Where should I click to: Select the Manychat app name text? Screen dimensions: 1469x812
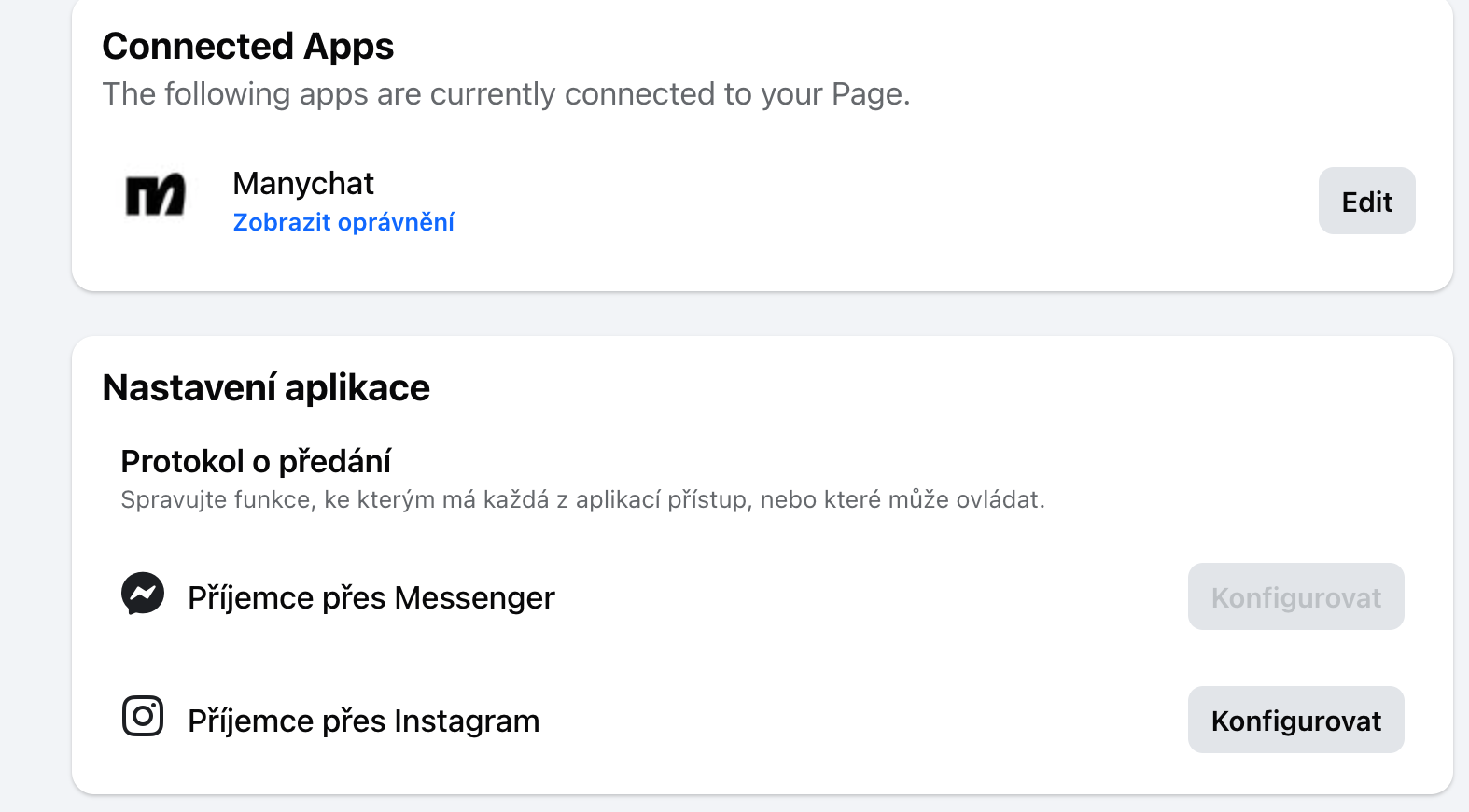[303, 184]
